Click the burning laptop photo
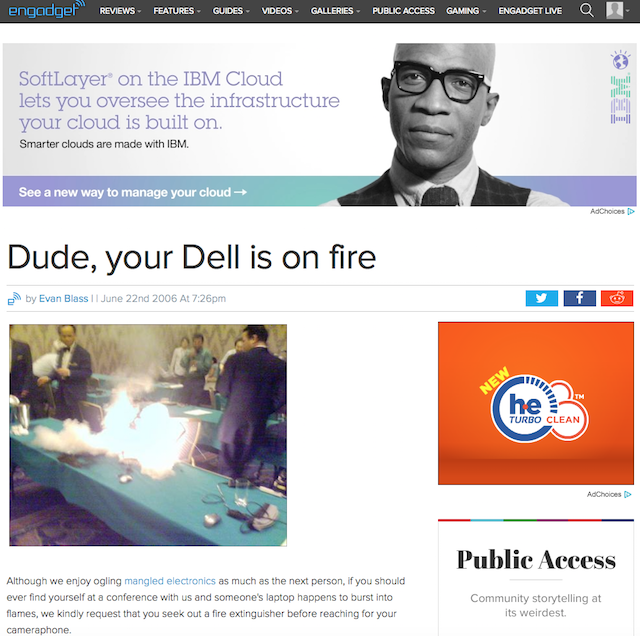Screen dimensions: 640x636 (x=148, y=435)
